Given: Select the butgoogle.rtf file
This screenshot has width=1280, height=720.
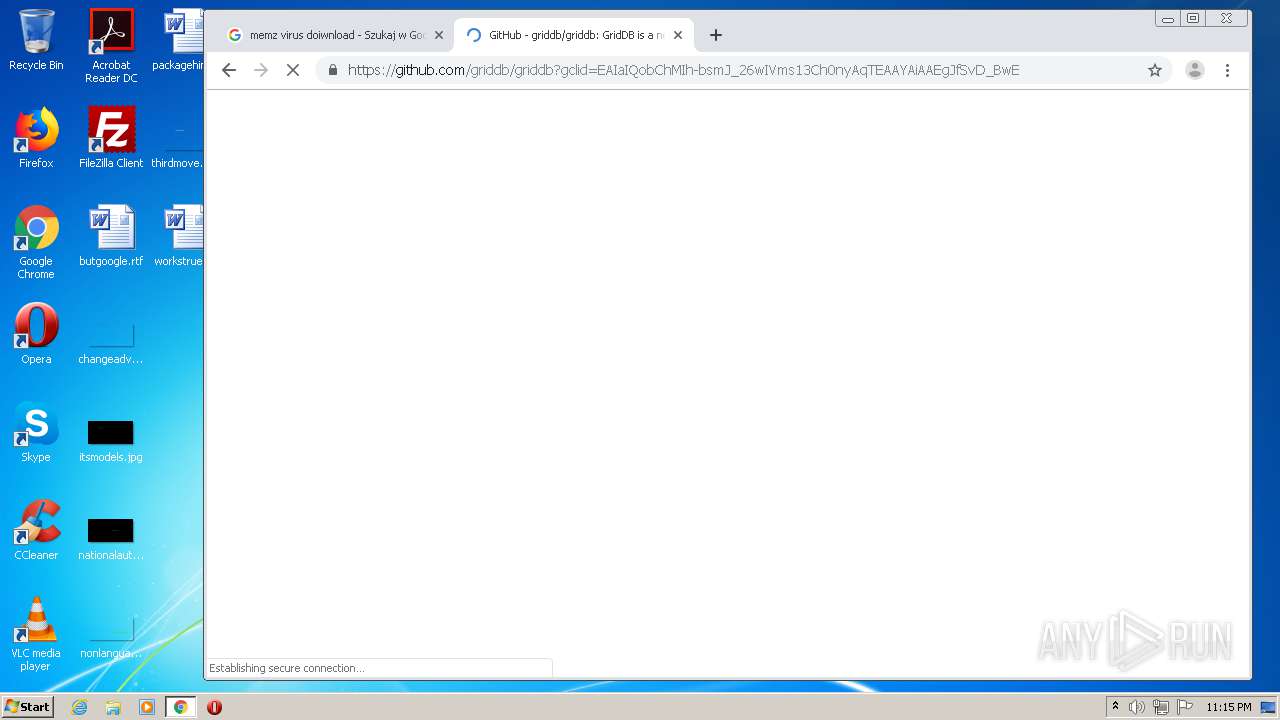Looking at the screenshot, I should coord(111,236).
